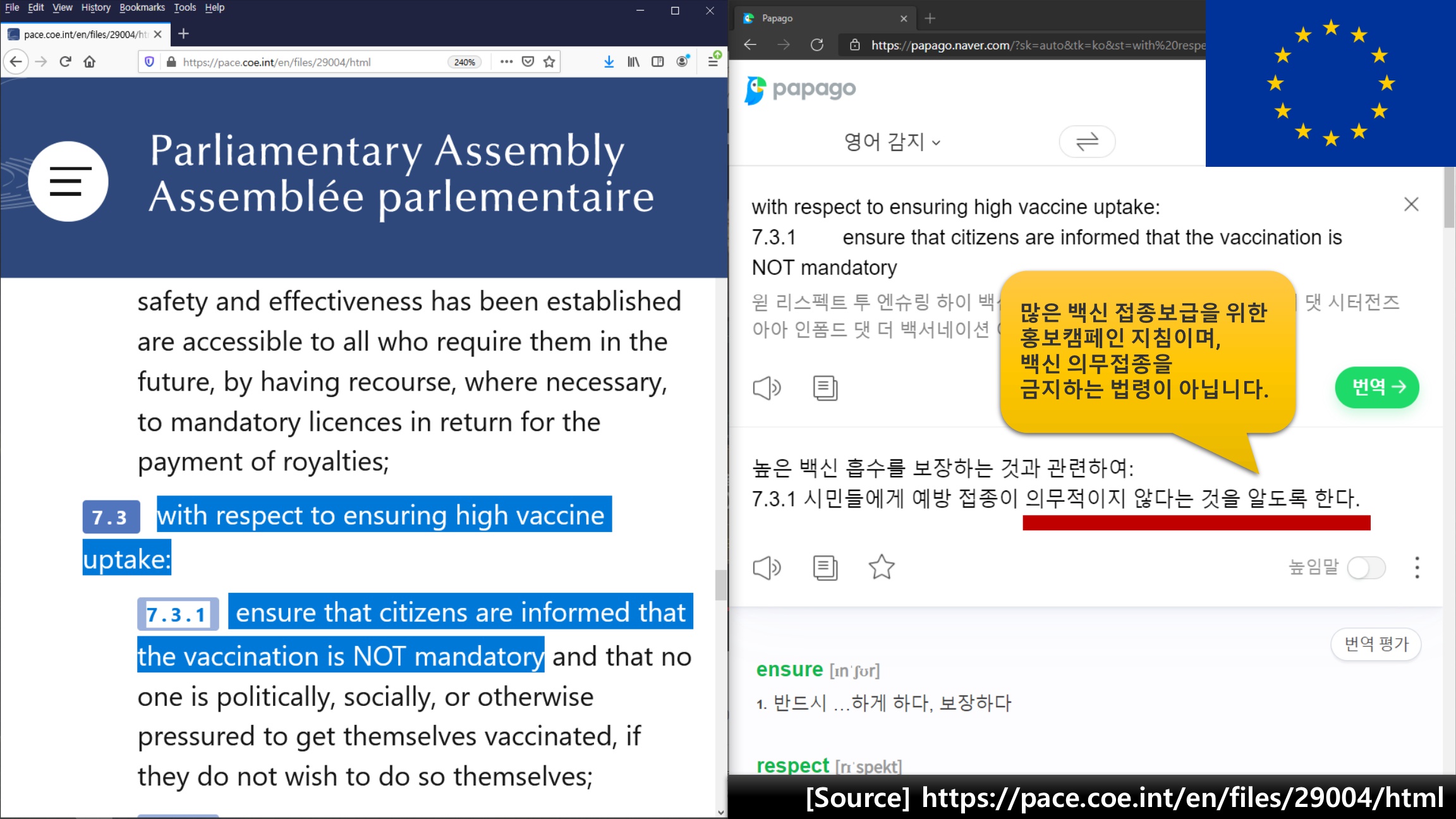Open the Bookmarks menu in Firefox

click(x=142, y=8)
